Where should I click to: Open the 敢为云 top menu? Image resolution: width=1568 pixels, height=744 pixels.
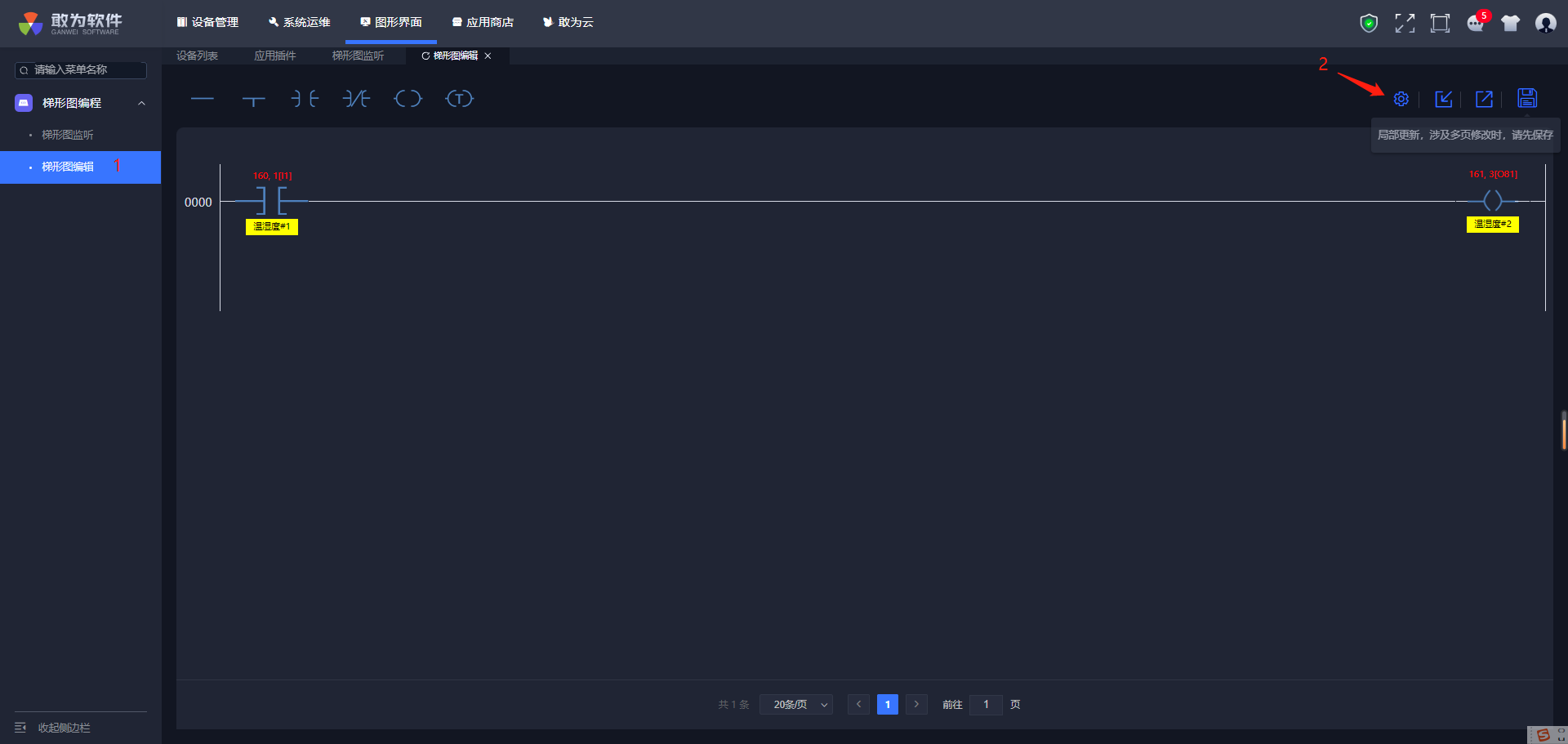click(x=568, y=22)
